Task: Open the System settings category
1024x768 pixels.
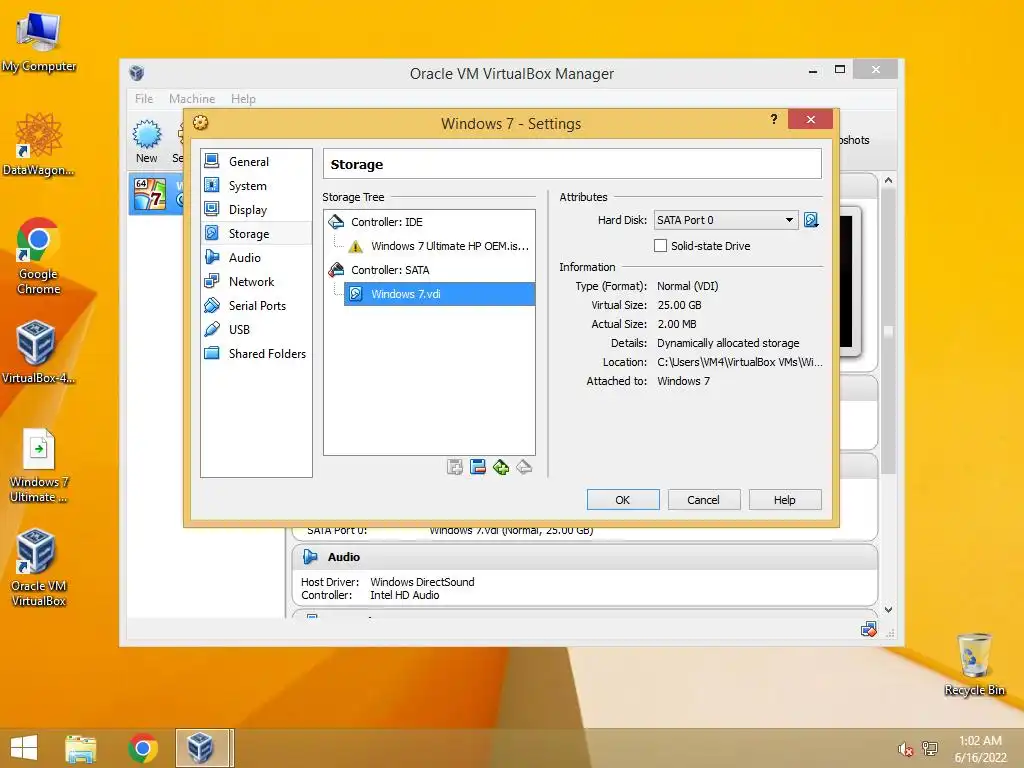Action: (x=256, y=185)
